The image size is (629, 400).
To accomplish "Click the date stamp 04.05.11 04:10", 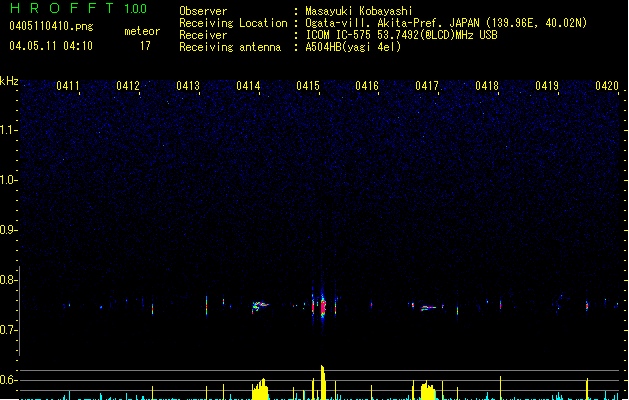I will coord(51,46).
